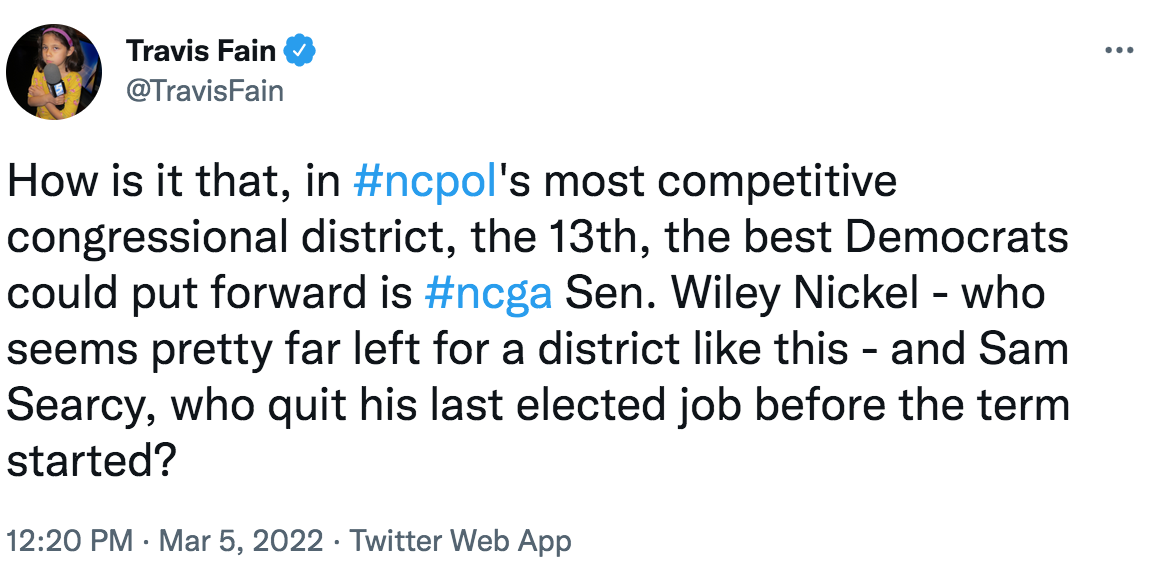The image size is (1164, 586).
Task: Open the three-dot more options menu
Action: pyautogui.click(x=1117, y=51)
